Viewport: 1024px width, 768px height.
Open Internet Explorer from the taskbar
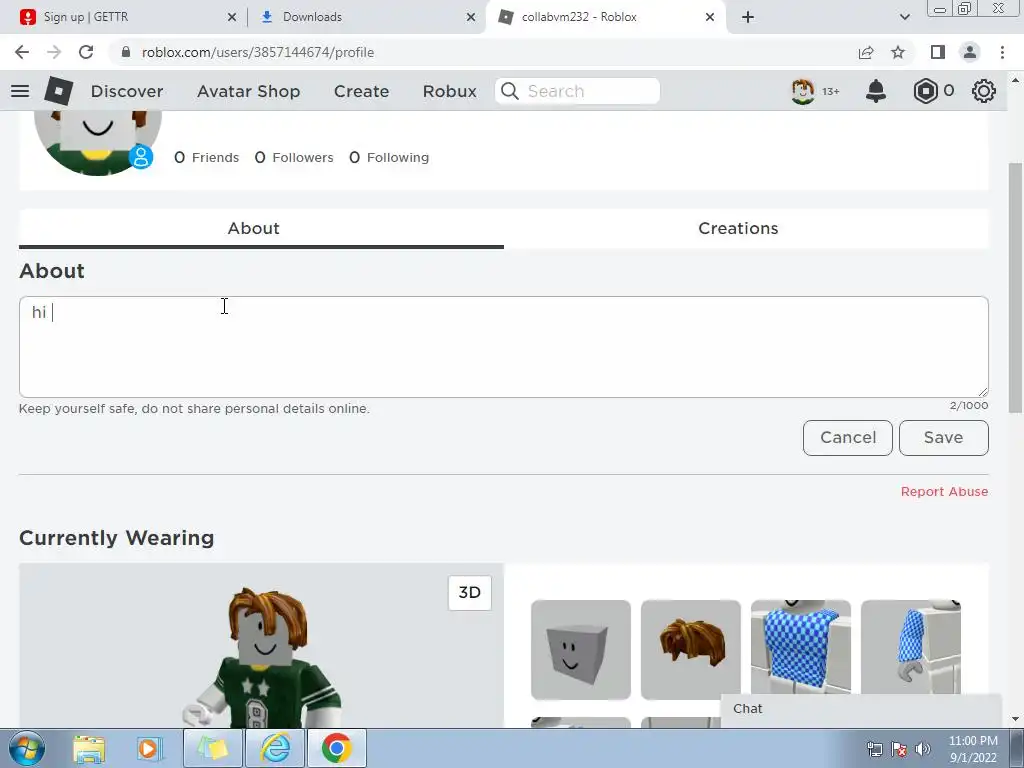pyautogui.click(x=275, y=748)
